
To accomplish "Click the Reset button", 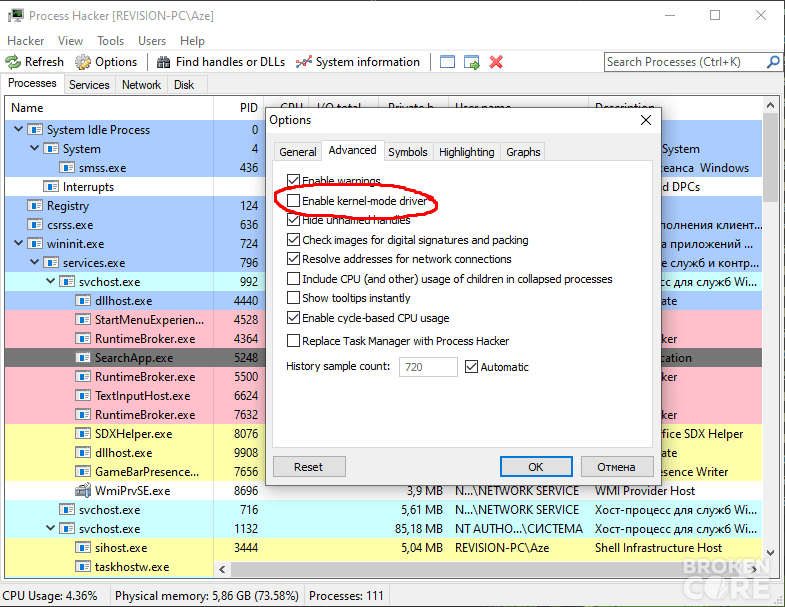I will (309, 467).
